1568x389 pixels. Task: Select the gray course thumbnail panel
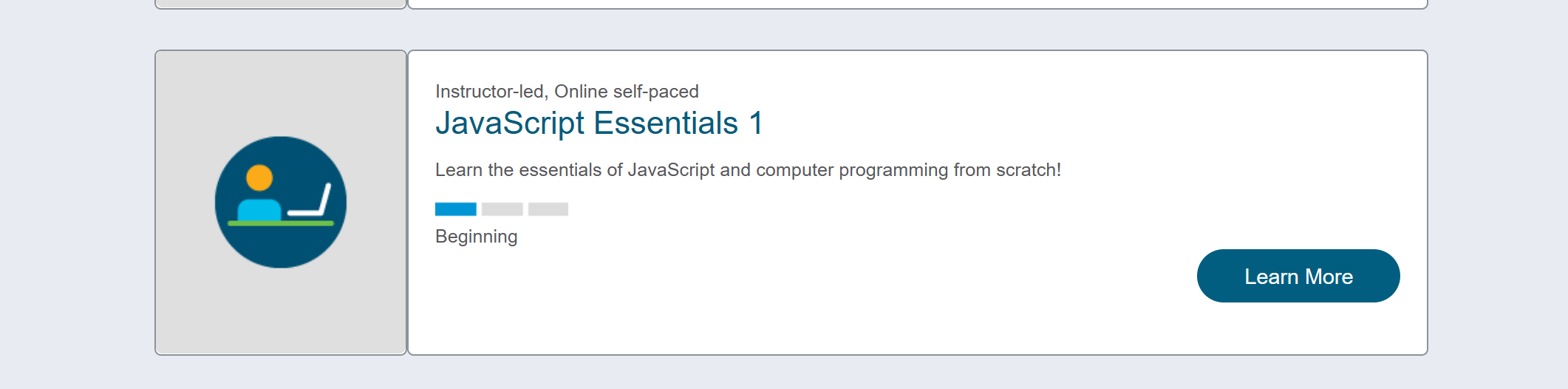pos(281,311)
